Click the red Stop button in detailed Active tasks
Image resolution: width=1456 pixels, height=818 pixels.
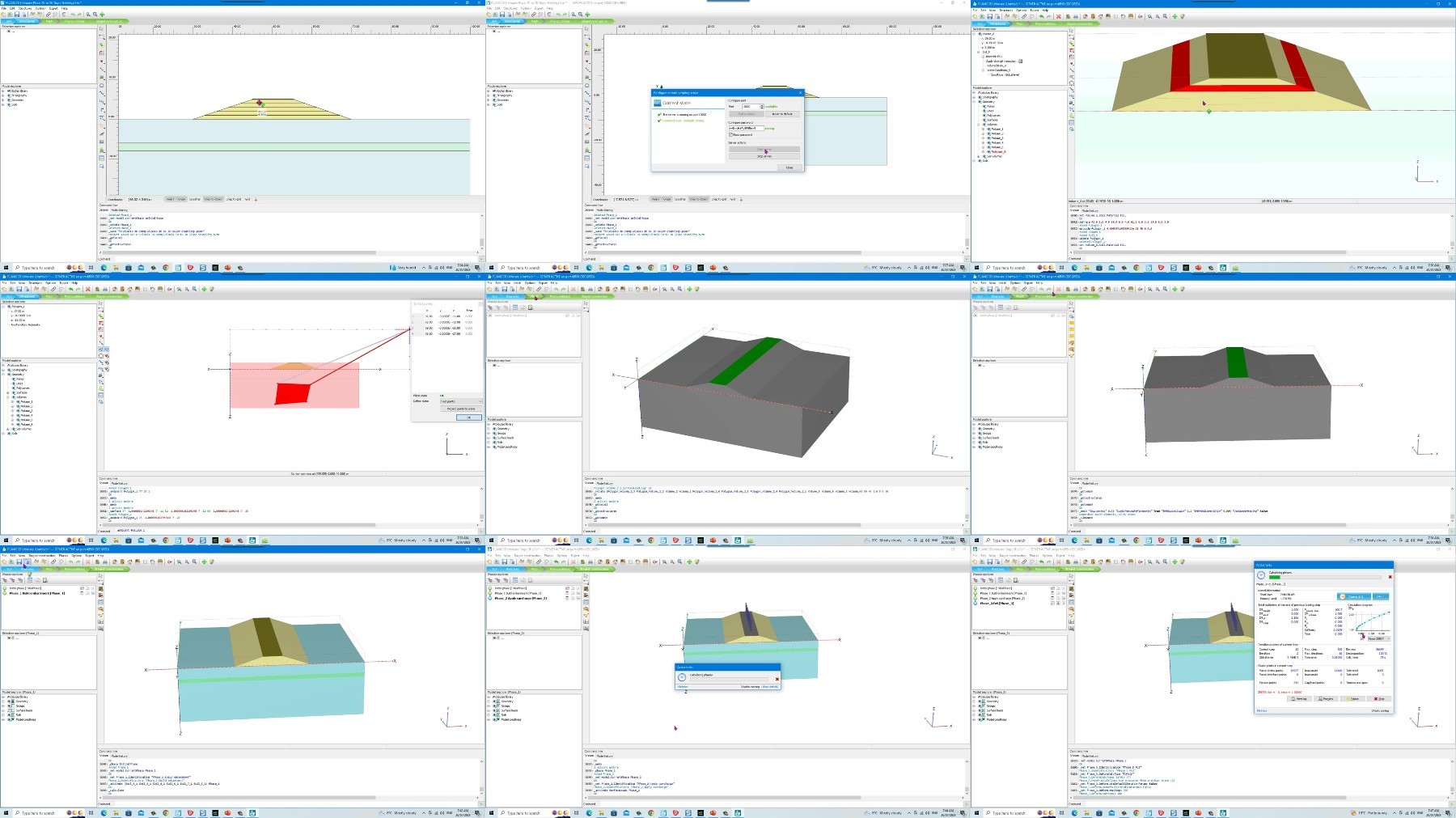tap(1378, 699)
